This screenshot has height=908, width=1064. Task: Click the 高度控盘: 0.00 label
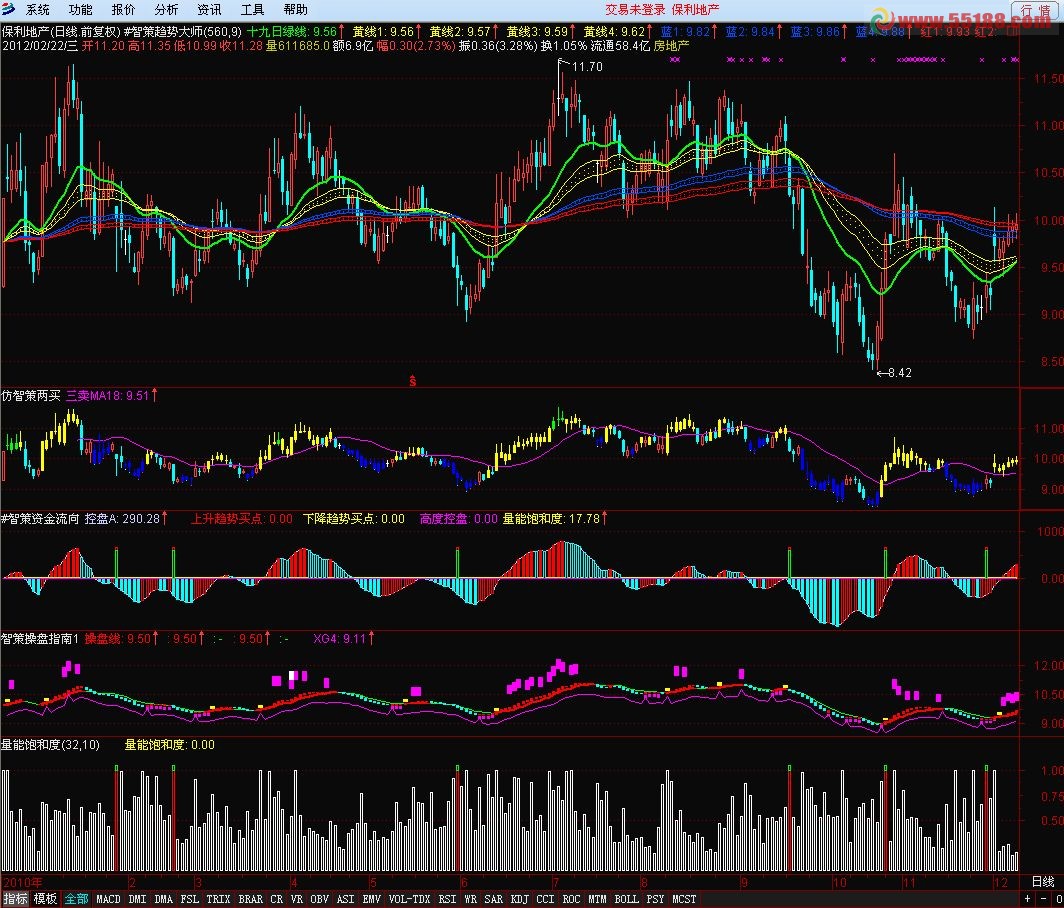459,518
